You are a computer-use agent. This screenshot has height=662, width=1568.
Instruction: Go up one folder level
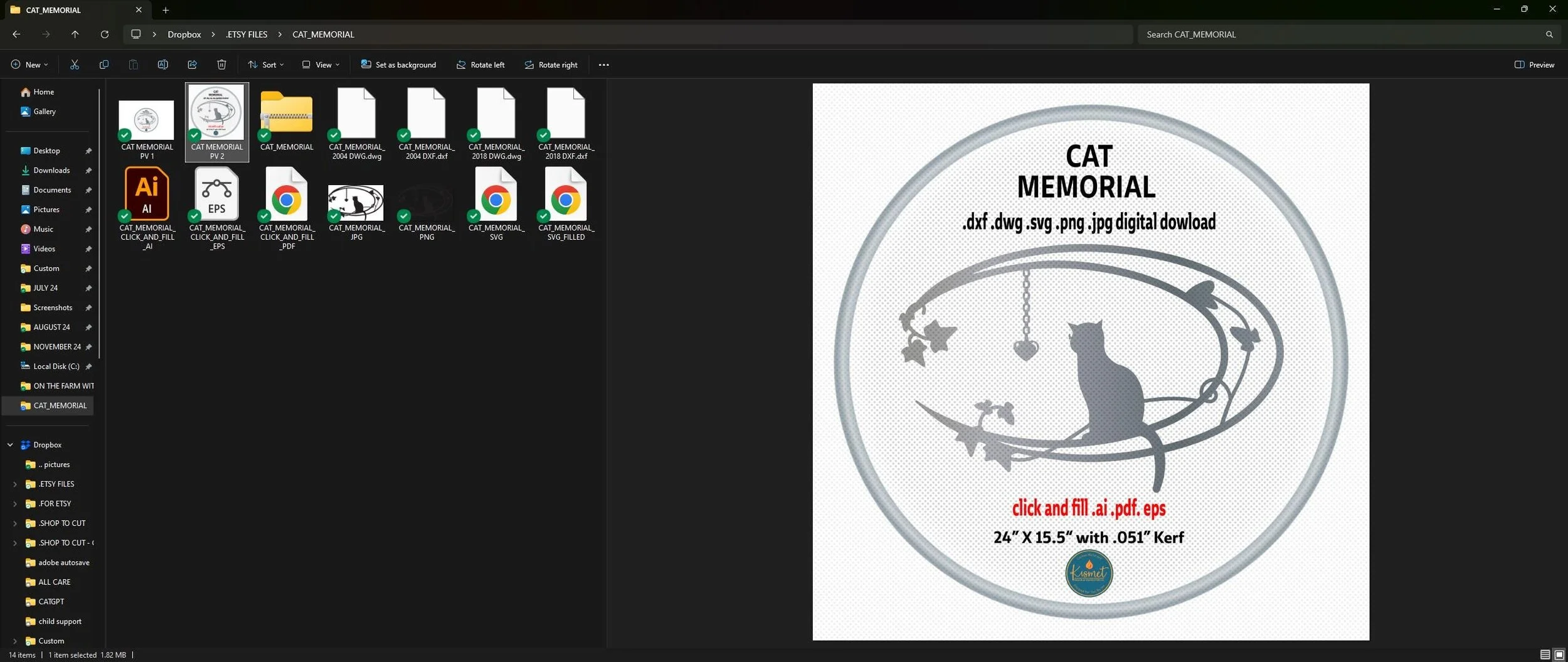tap(75, 35)
